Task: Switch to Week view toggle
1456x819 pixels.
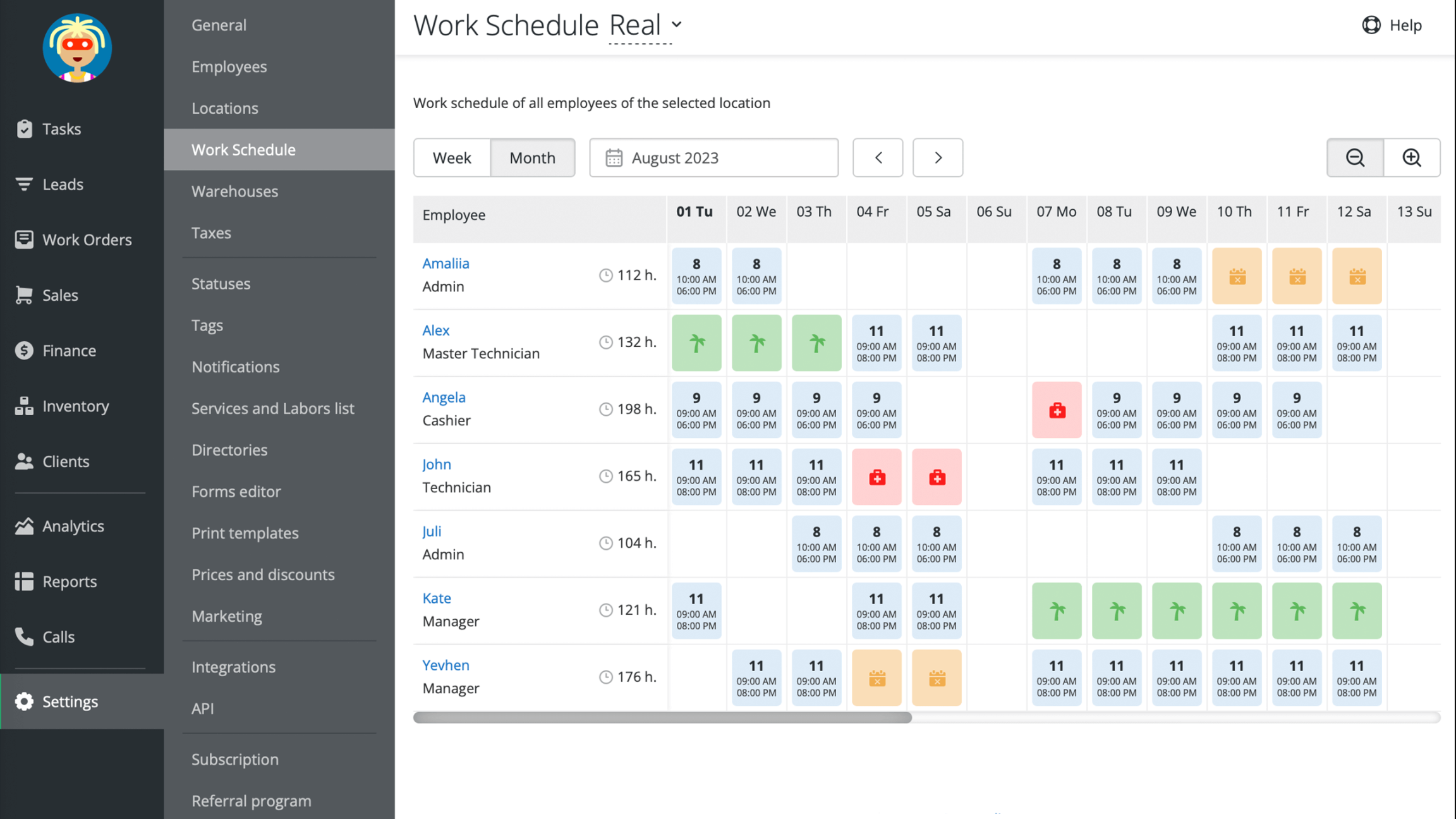Action: pos(452,157)
